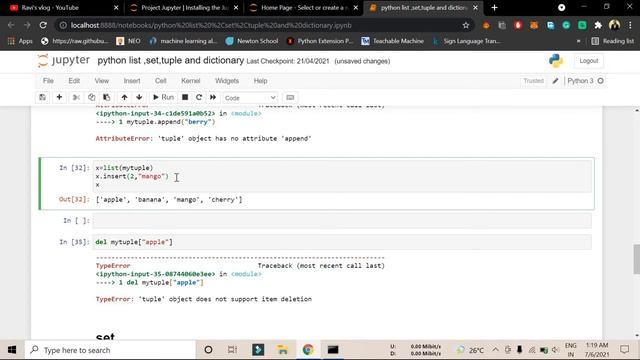Screen dimensions: 640x360
Task: Copy selected cells icon
Action: (91, 98)
